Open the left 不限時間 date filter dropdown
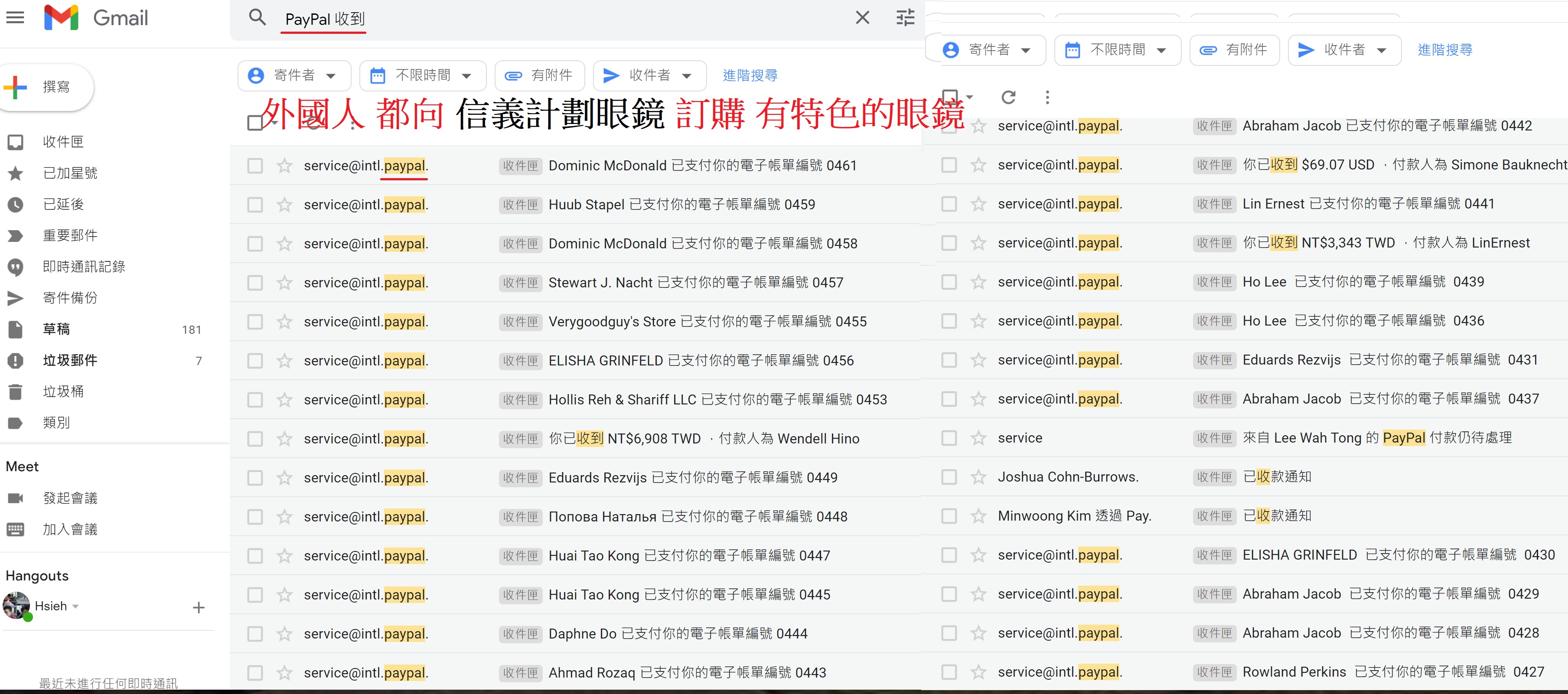Viewport: 1568px width, 694px height. [x=422, y=75]
